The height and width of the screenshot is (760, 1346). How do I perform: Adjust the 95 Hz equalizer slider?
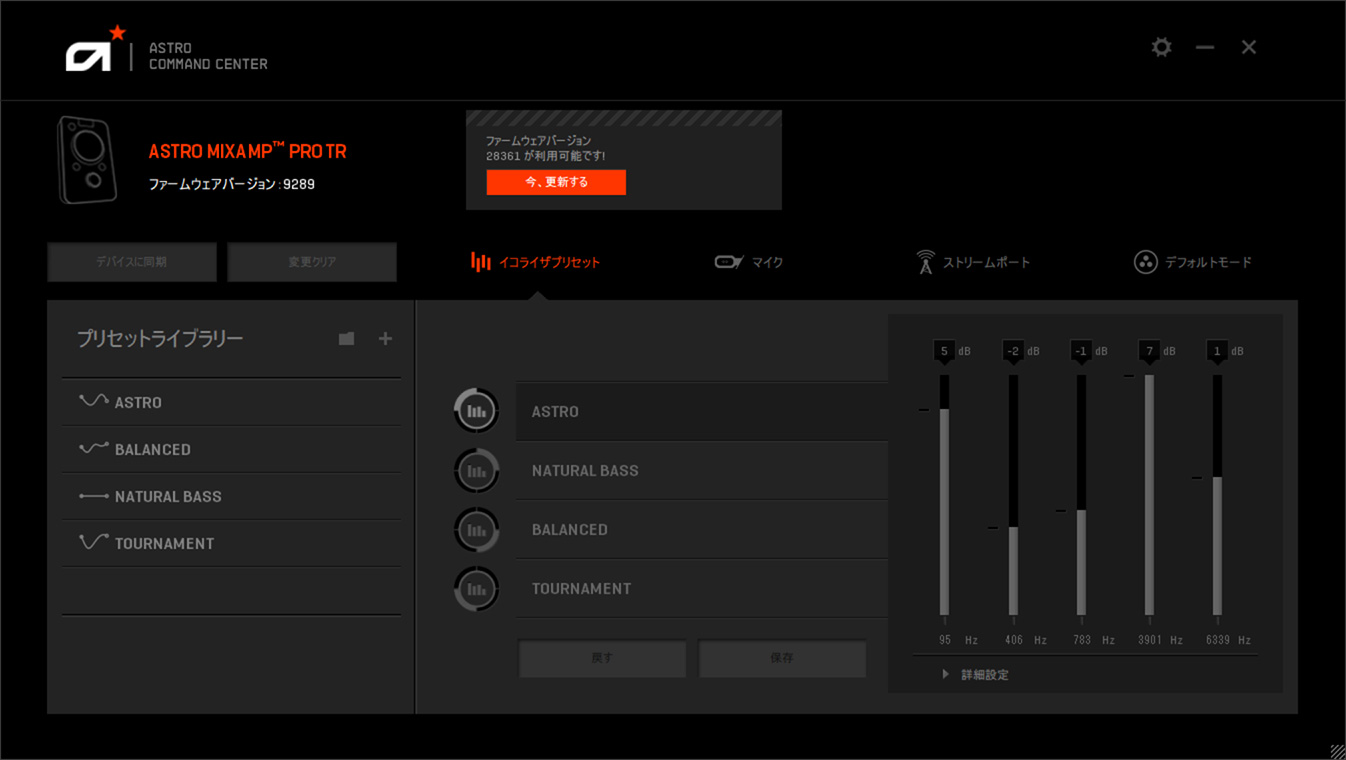tap(944, 495)
